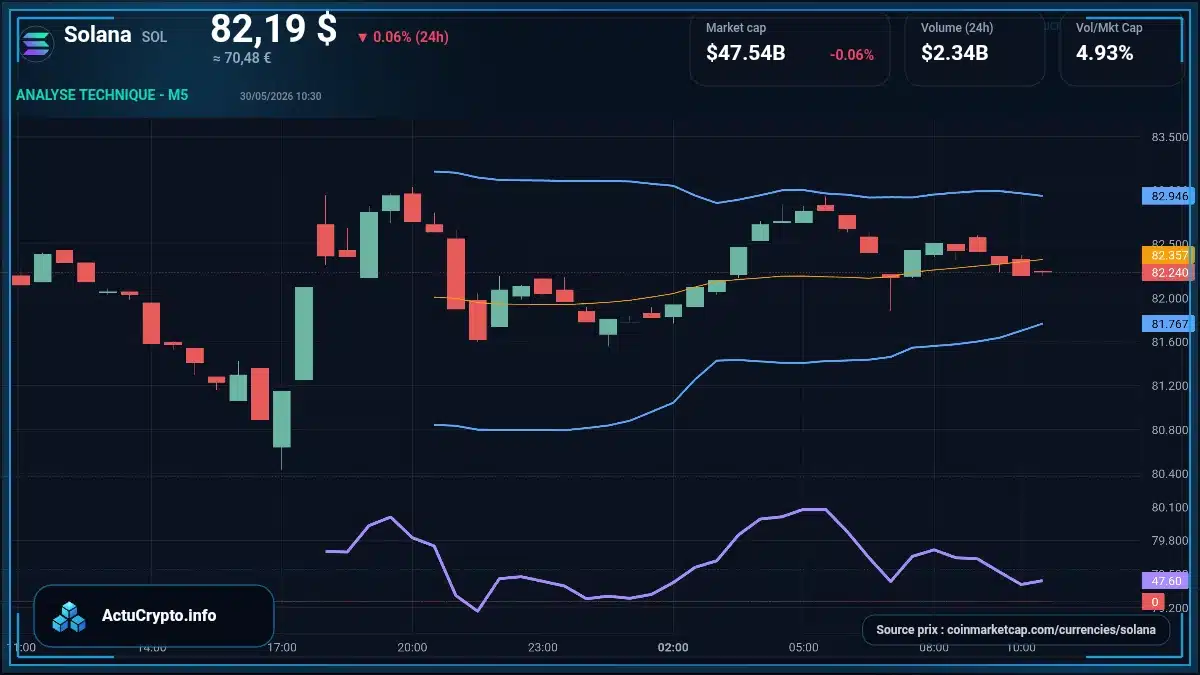Select the $2.34B volume value
The width and height of the screenshot is (1200, 675).
[955, 54]
